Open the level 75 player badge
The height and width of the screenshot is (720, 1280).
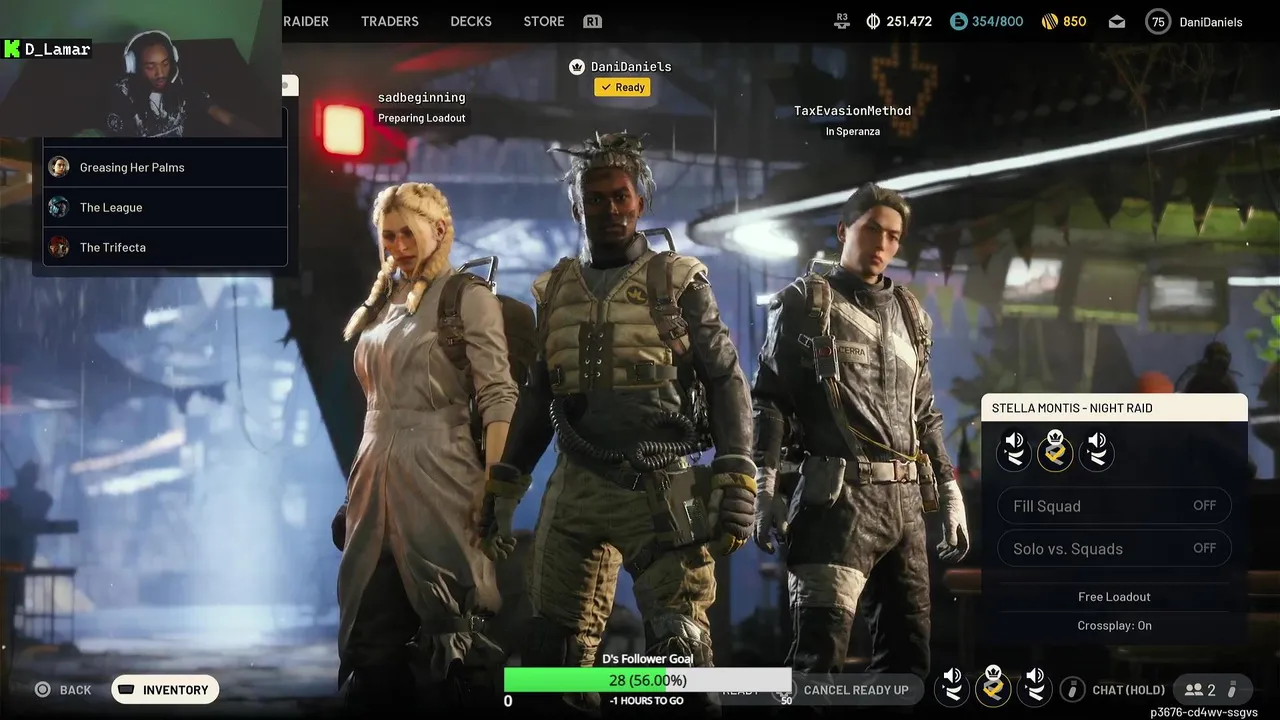pos(1158,22)
